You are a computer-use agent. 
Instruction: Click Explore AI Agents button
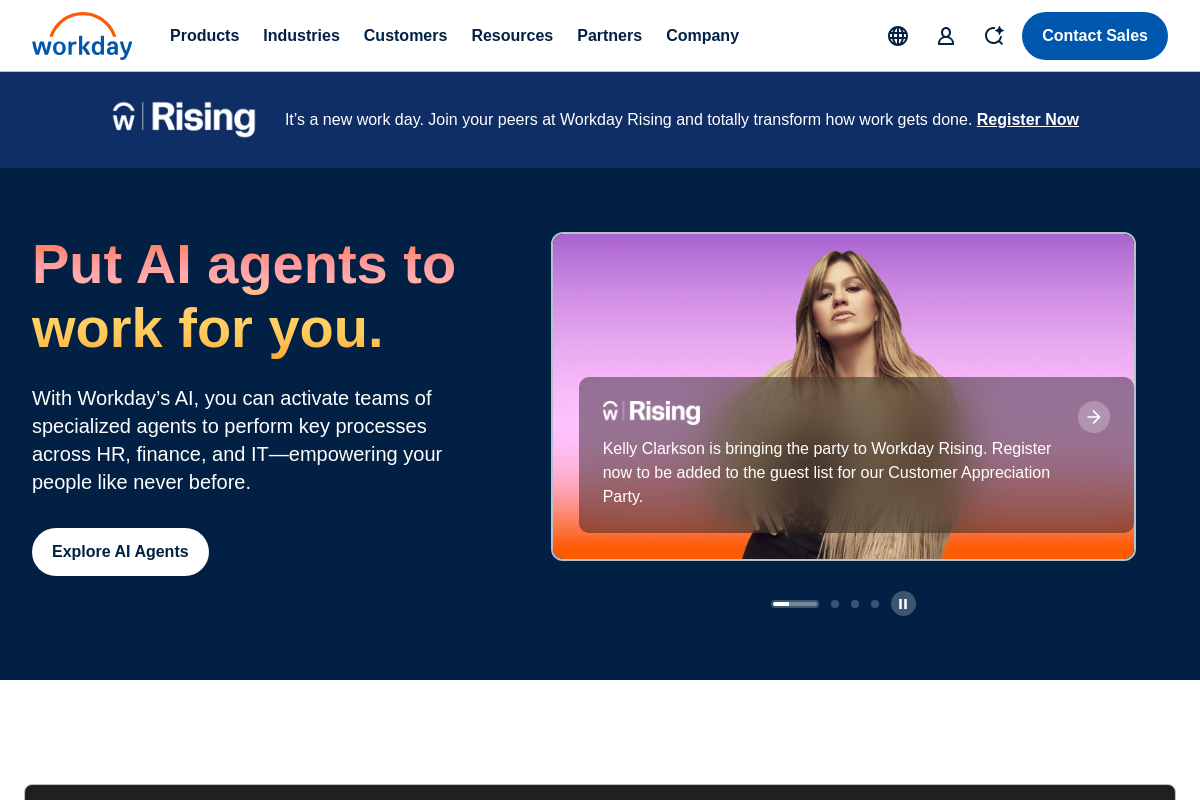point(120,552)
